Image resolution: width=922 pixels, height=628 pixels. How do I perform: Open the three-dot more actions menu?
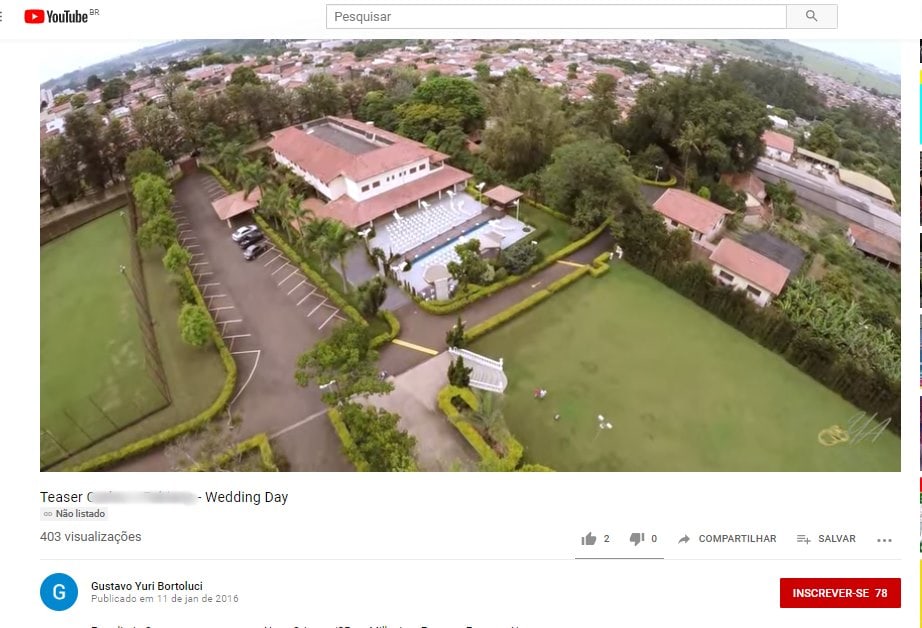884,540
